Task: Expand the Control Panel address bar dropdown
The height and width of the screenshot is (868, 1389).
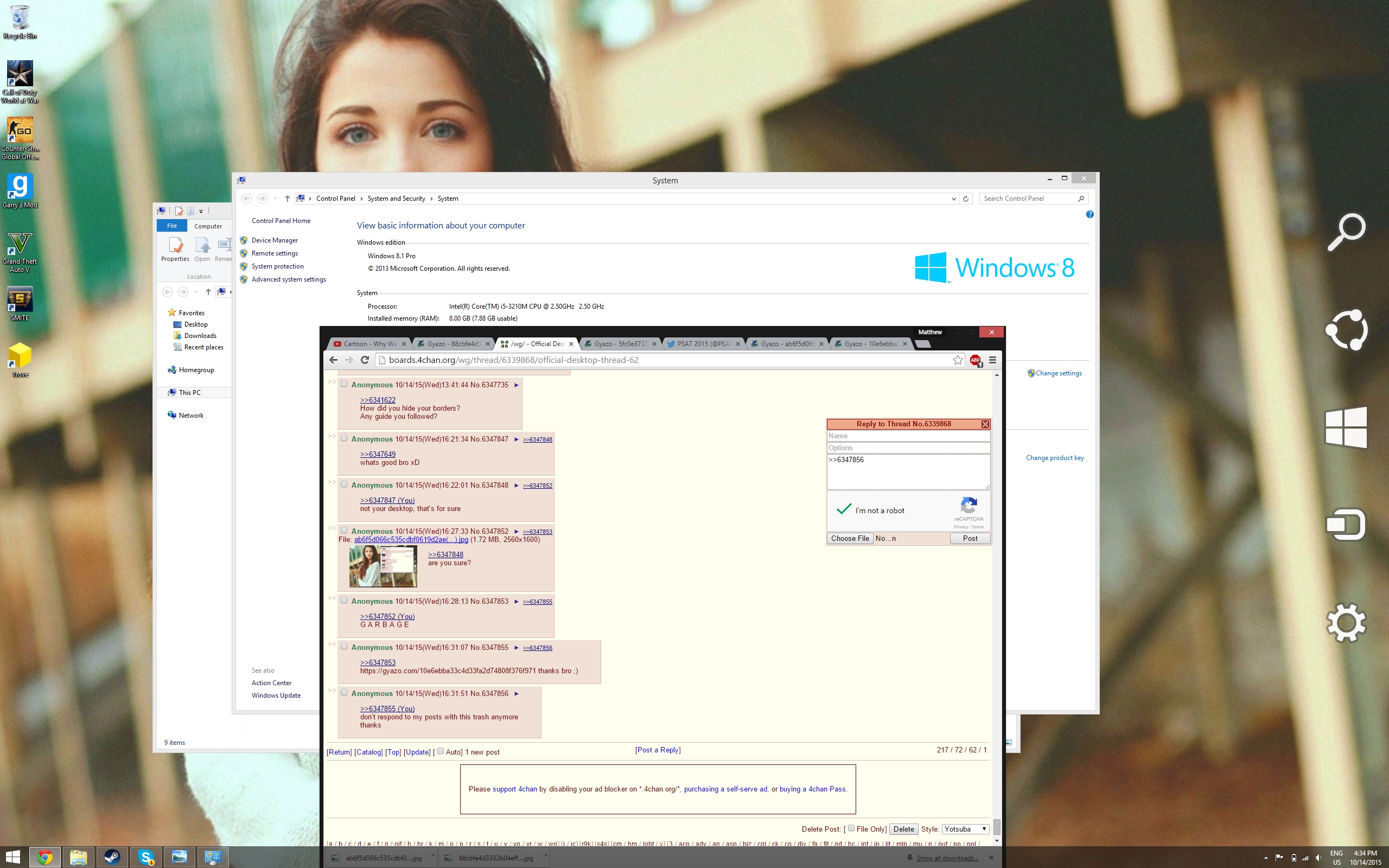Action: (x=953, y=199)
